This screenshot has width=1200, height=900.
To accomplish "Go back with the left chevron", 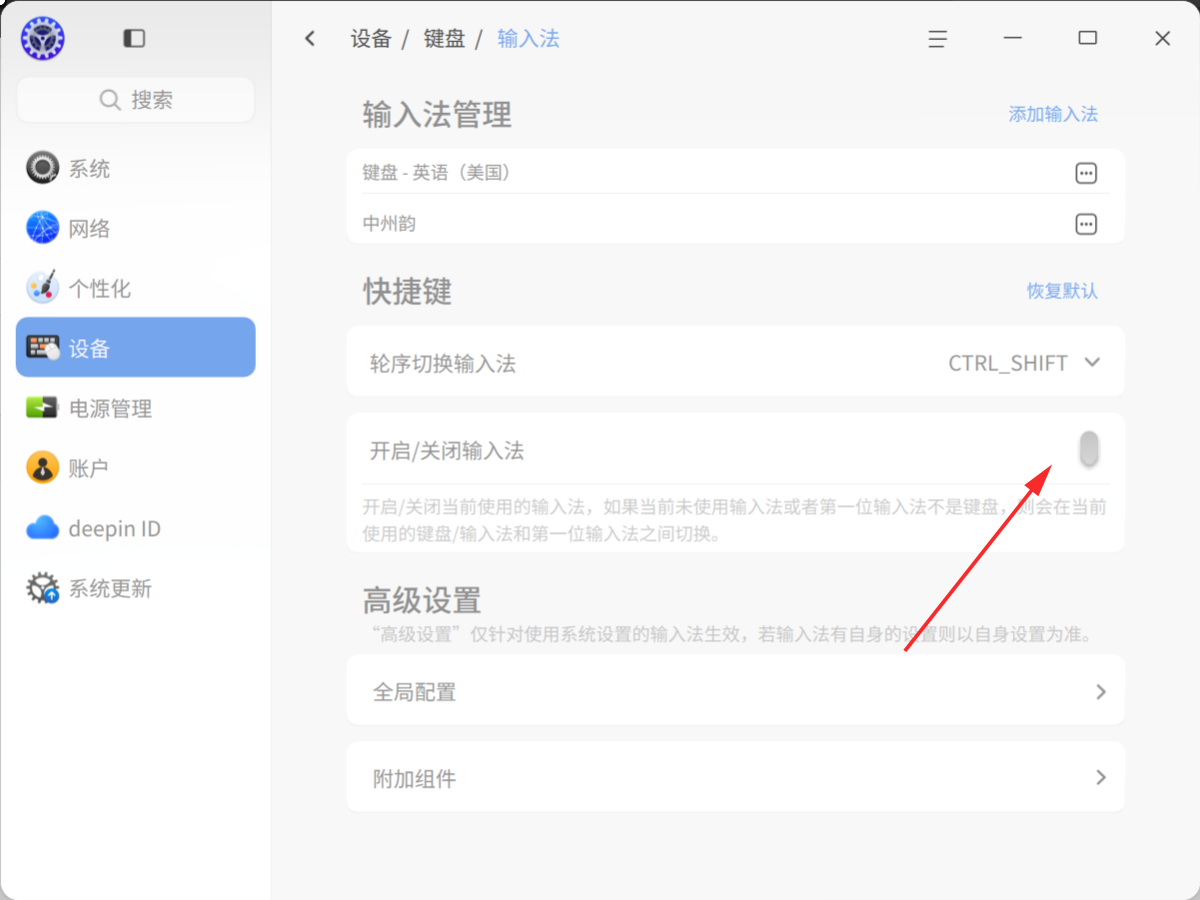I will pos(310,38).
